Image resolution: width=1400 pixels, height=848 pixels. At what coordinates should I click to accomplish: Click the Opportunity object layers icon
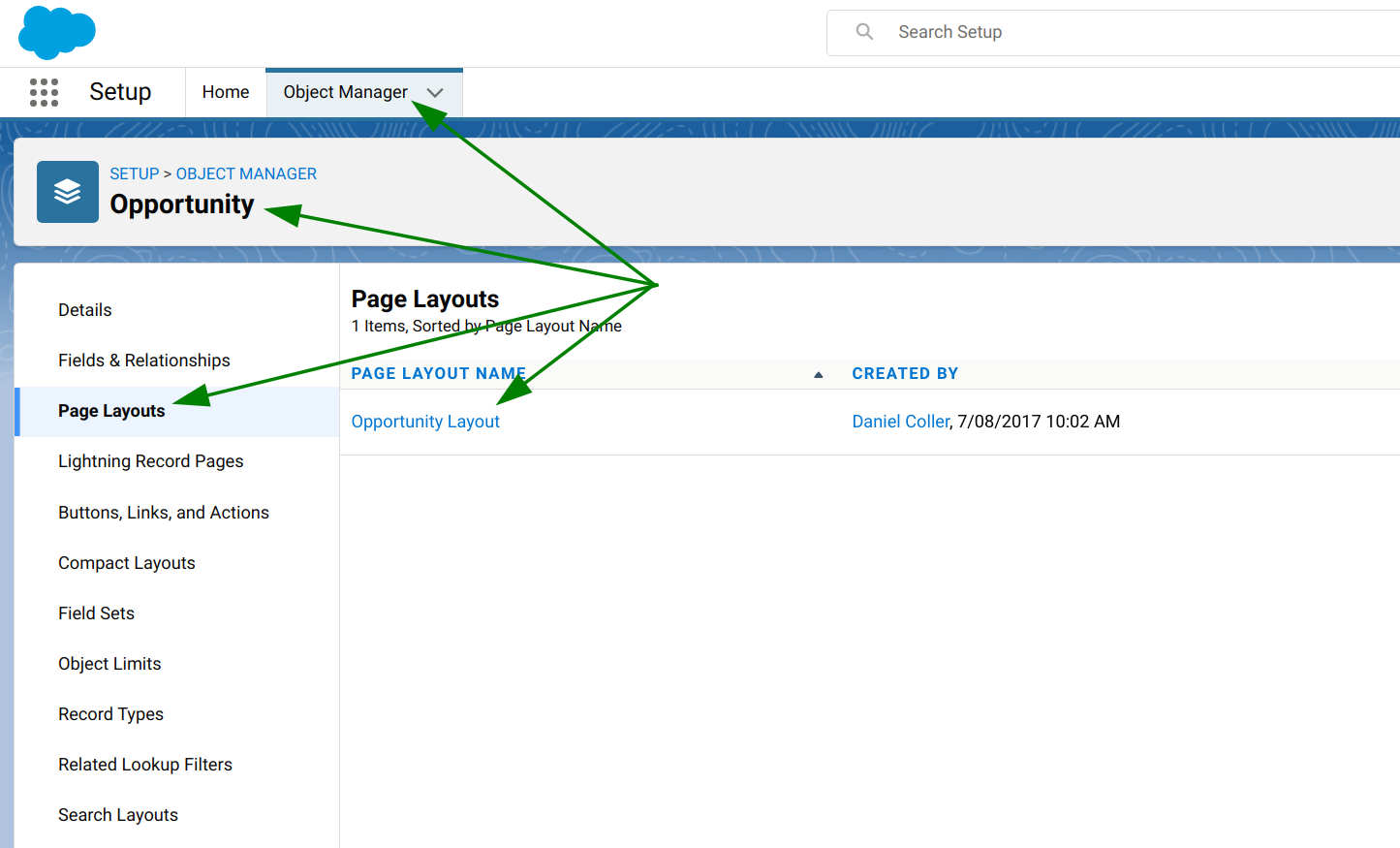[x=68, y=192]
